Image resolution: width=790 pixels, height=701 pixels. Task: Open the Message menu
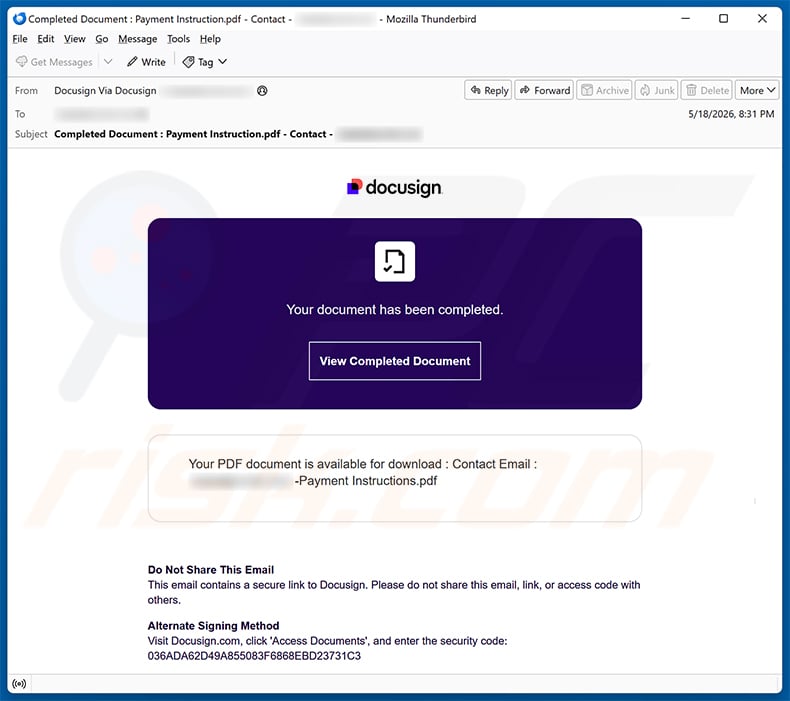point(138,39)
